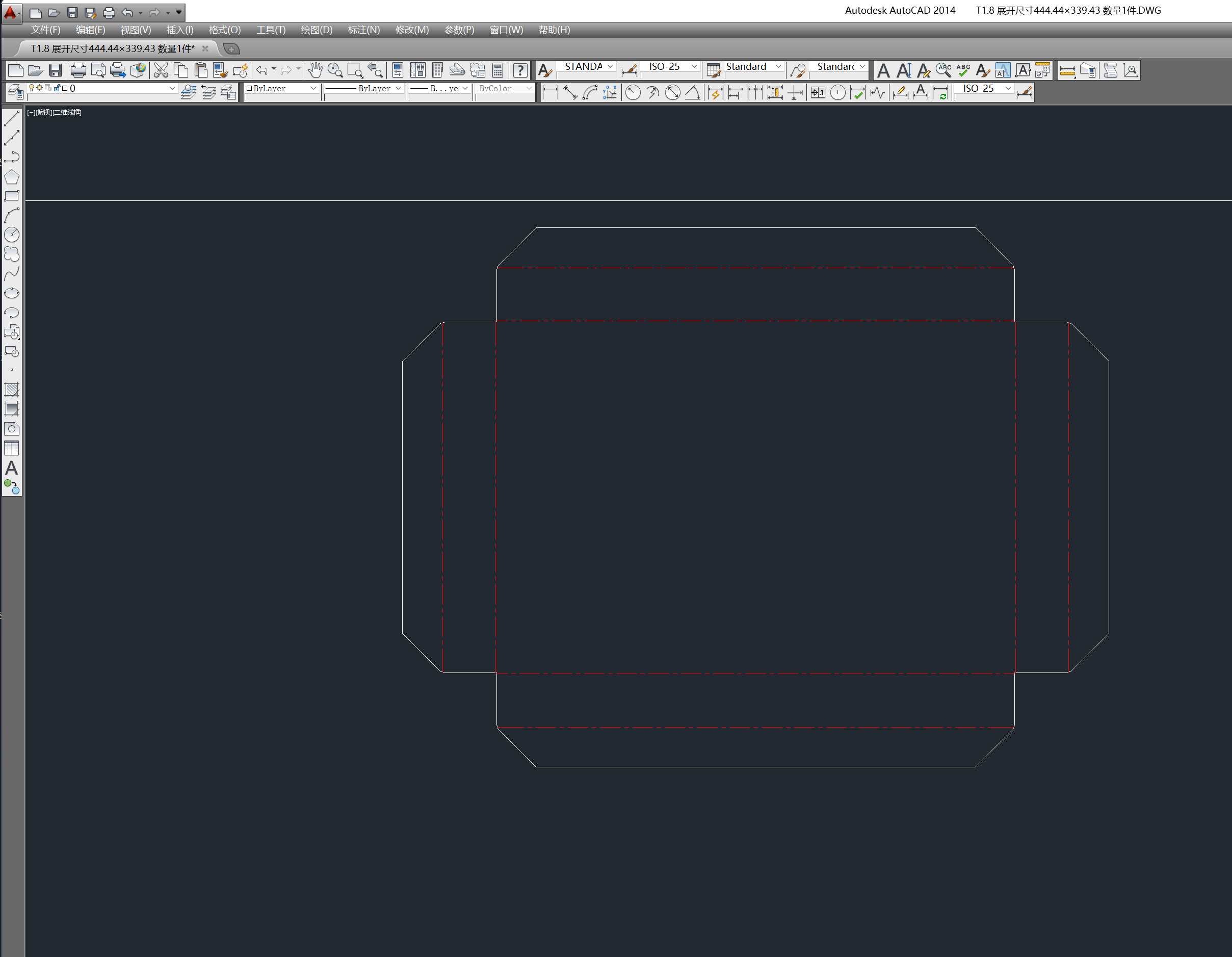1232x957 pixels.
Task: Click the Zoom Window icon
Action: pyautogui.click(x=355, y=70)
